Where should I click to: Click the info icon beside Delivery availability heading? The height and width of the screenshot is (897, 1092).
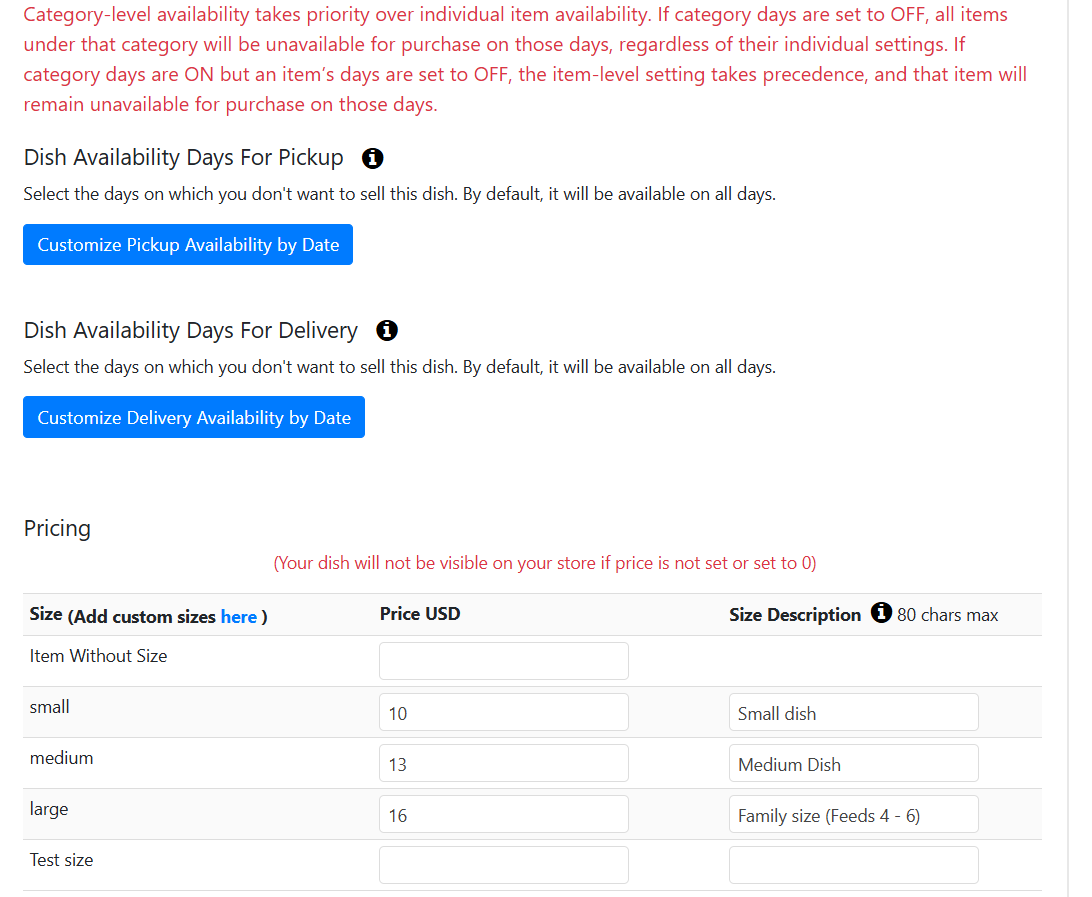(x=387, y=331)
